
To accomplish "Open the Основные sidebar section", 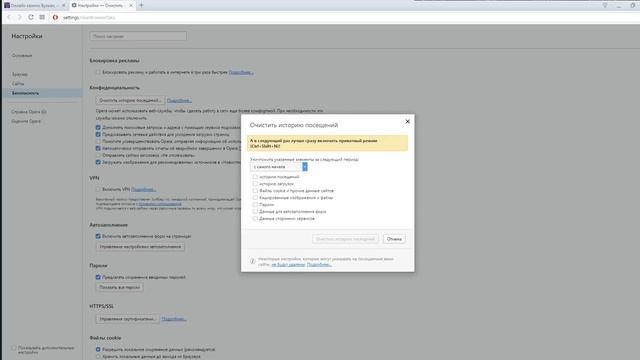I will click(22, 56).
